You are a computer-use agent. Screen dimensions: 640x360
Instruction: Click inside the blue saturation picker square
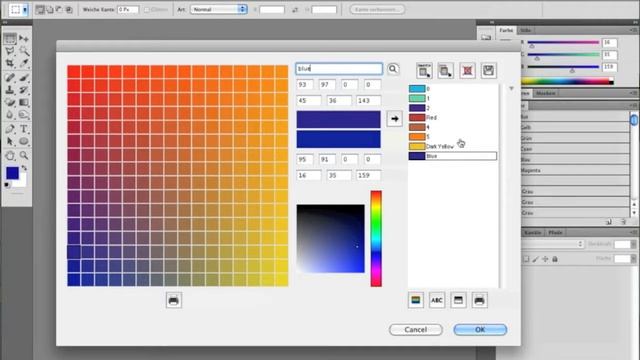(x=331, y=238)
